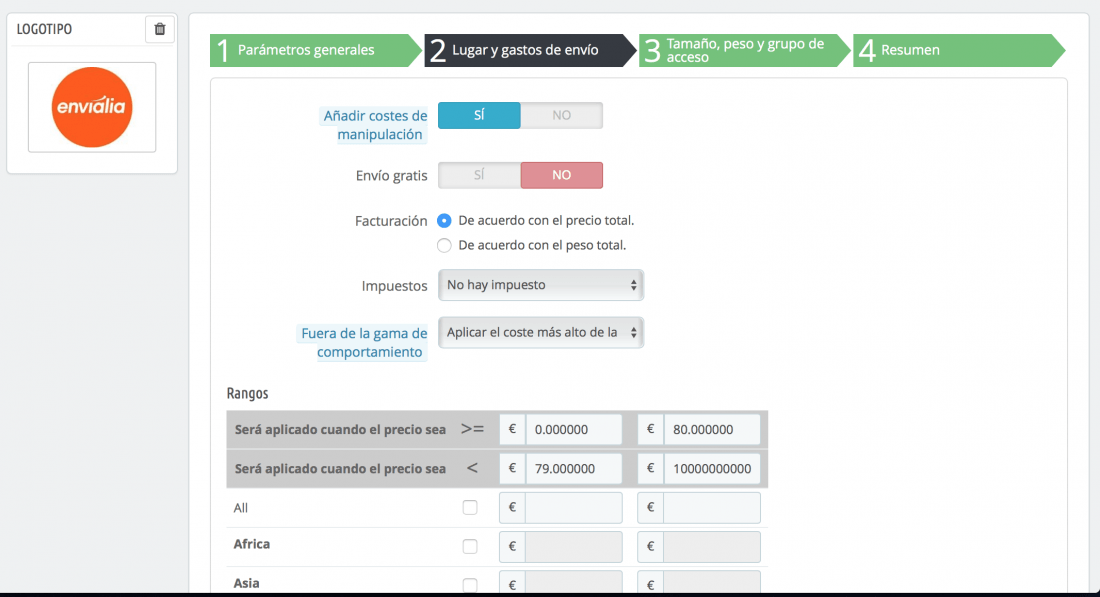Screen dimensions: 1100x597
Task: Click the Añadir costes de manipulación label
Action: [375, 125]
